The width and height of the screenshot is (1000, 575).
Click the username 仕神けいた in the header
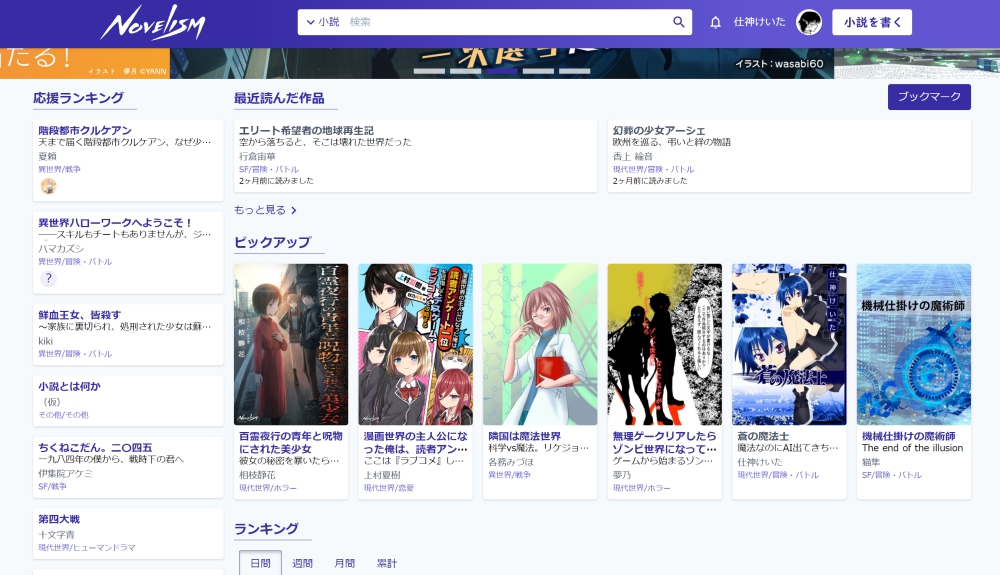coord(759,22)
